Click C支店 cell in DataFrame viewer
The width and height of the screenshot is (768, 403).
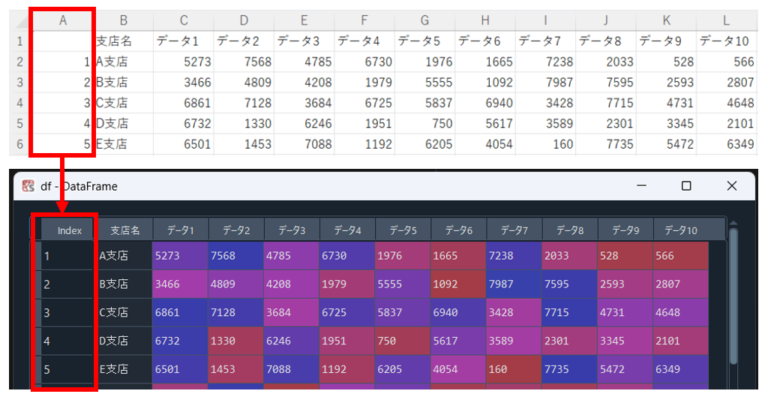click(x=124, y=313)
